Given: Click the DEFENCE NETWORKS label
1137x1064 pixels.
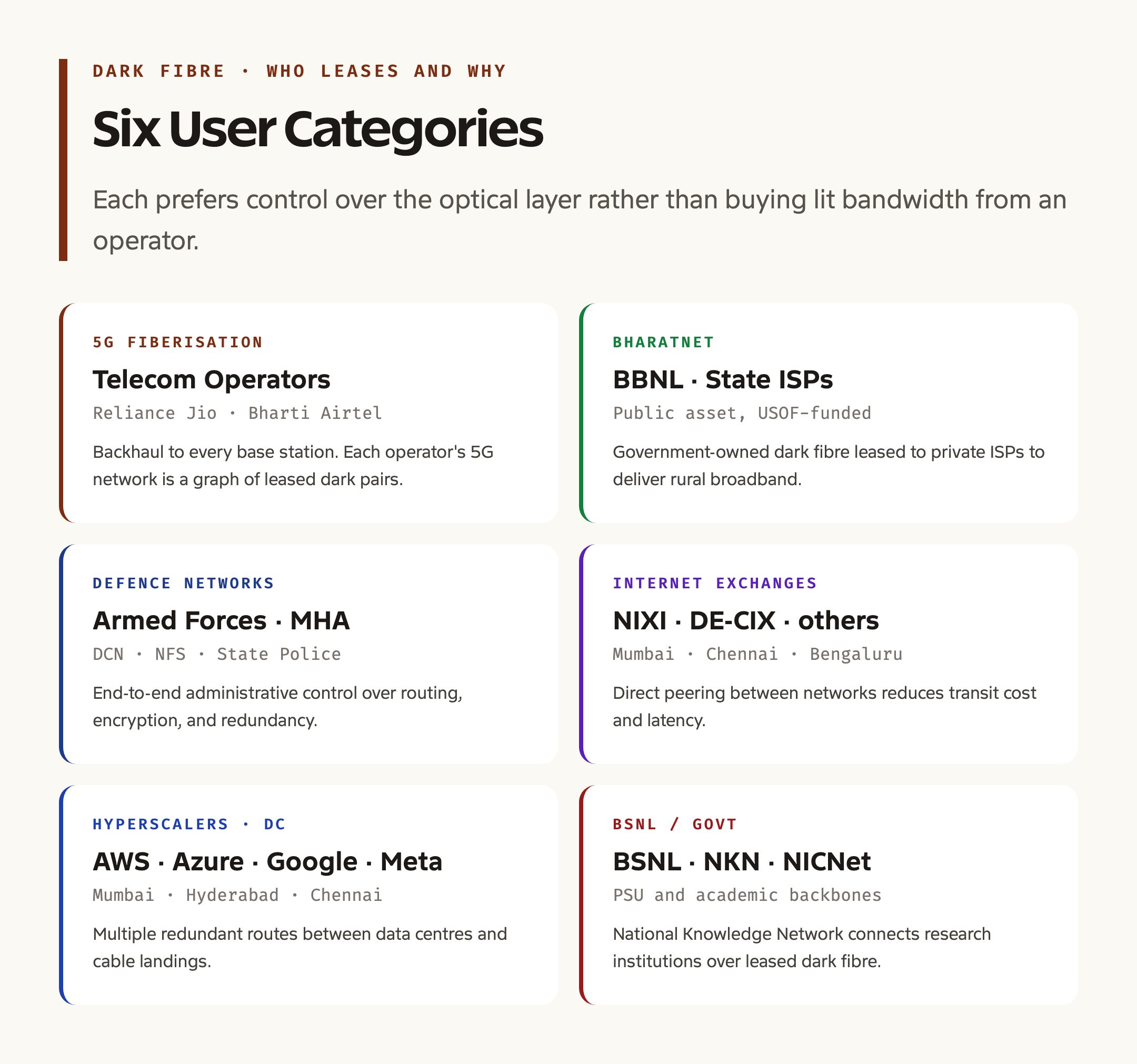Looking at the screenshot, I should point(184,583).
